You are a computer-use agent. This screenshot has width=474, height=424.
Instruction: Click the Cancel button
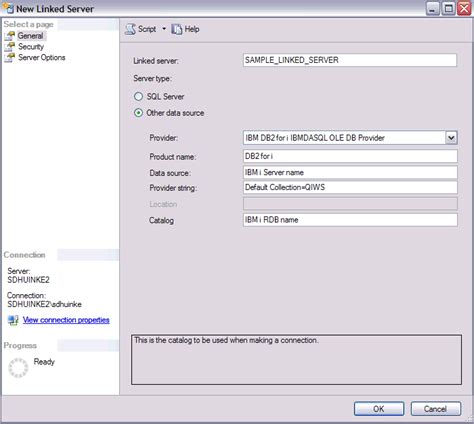click(436, 409)
